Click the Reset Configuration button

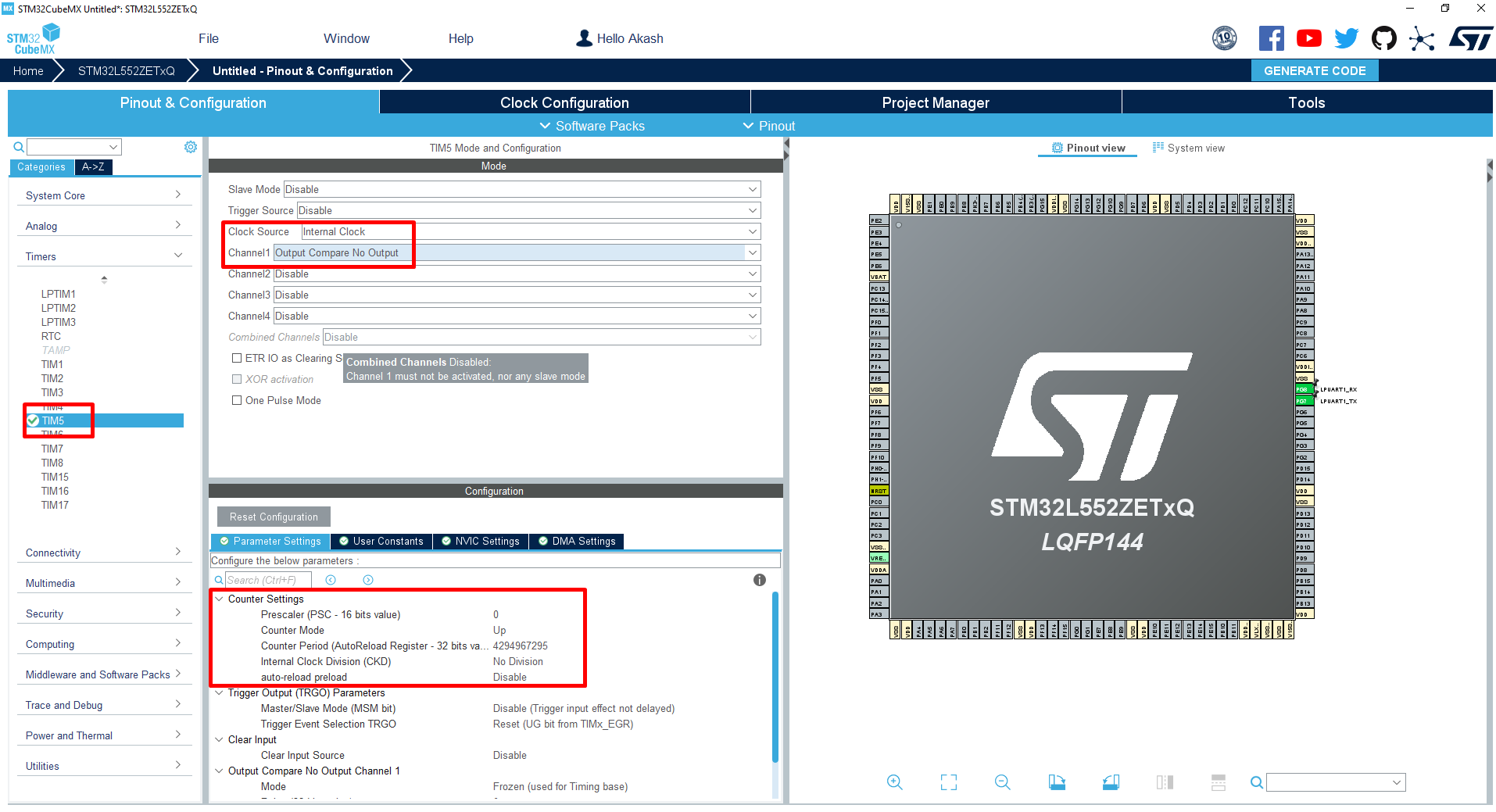coord(273,516)
